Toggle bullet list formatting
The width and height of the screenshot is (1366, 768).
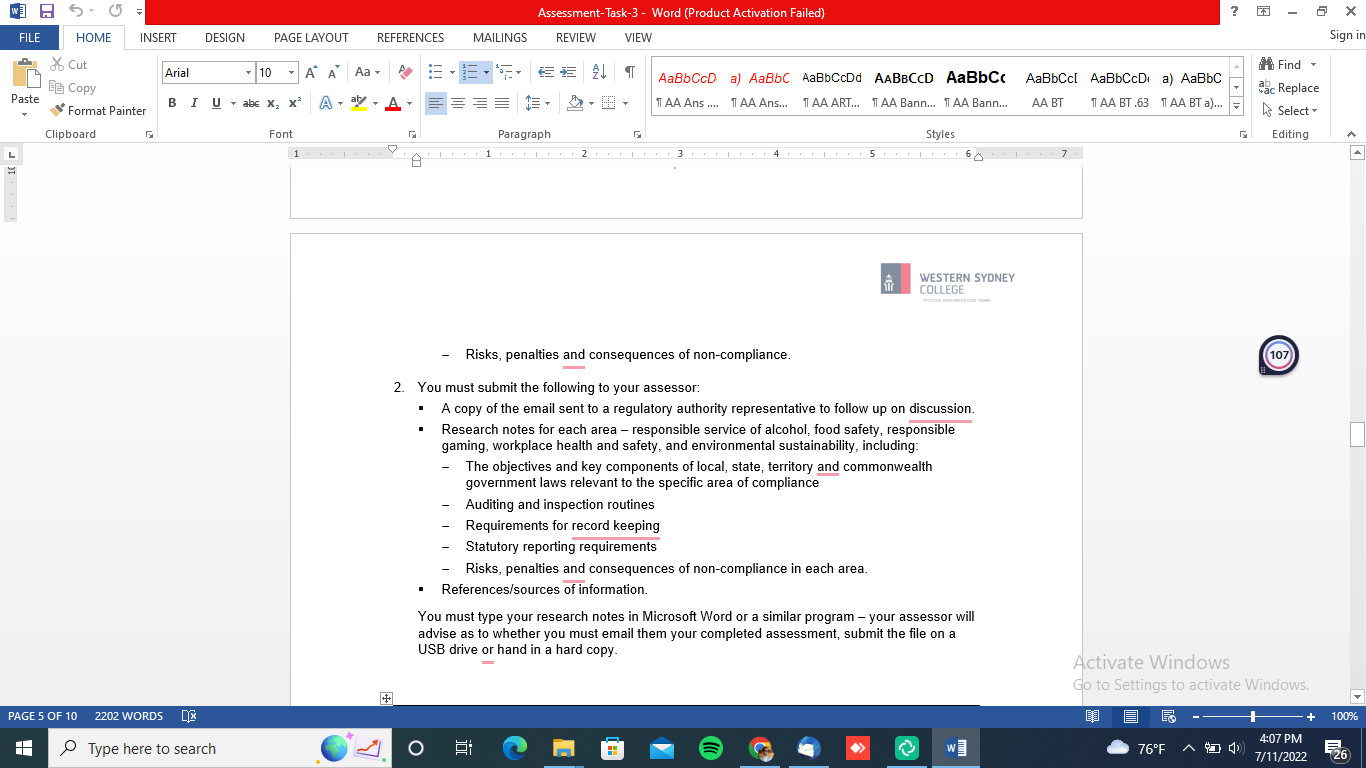(x=435, y=73)
